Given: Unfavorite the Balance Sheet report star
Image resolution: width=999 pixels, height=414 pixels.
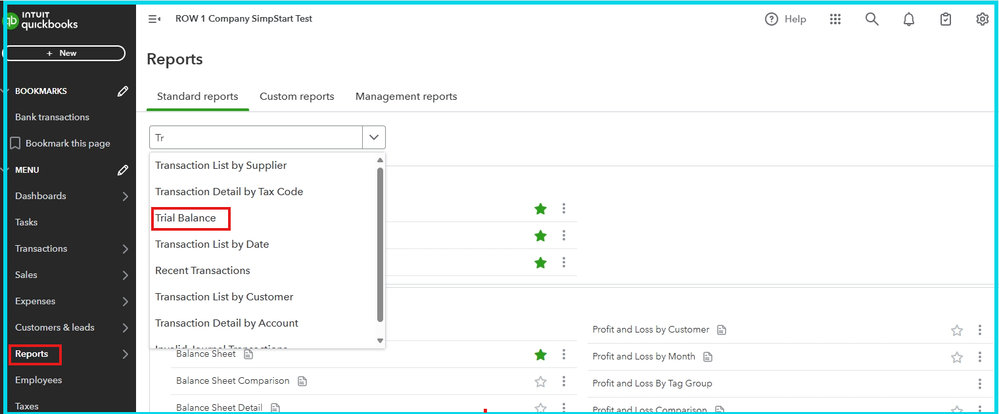Looking at the screenshot, I should tap(540, 354).
